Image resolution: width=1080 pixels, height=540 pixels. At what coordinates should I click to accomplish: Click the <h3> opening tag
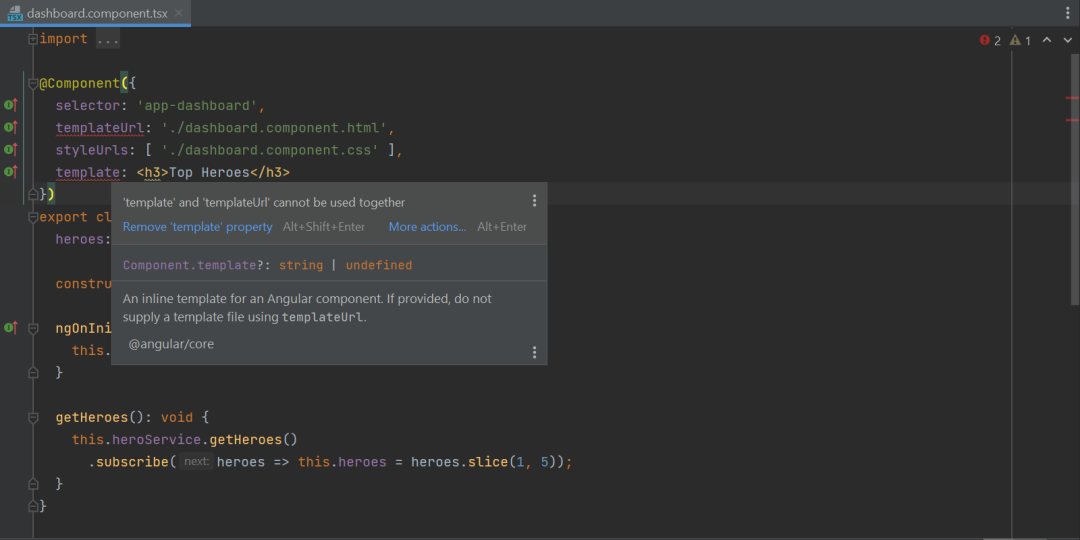pos(153,172)
